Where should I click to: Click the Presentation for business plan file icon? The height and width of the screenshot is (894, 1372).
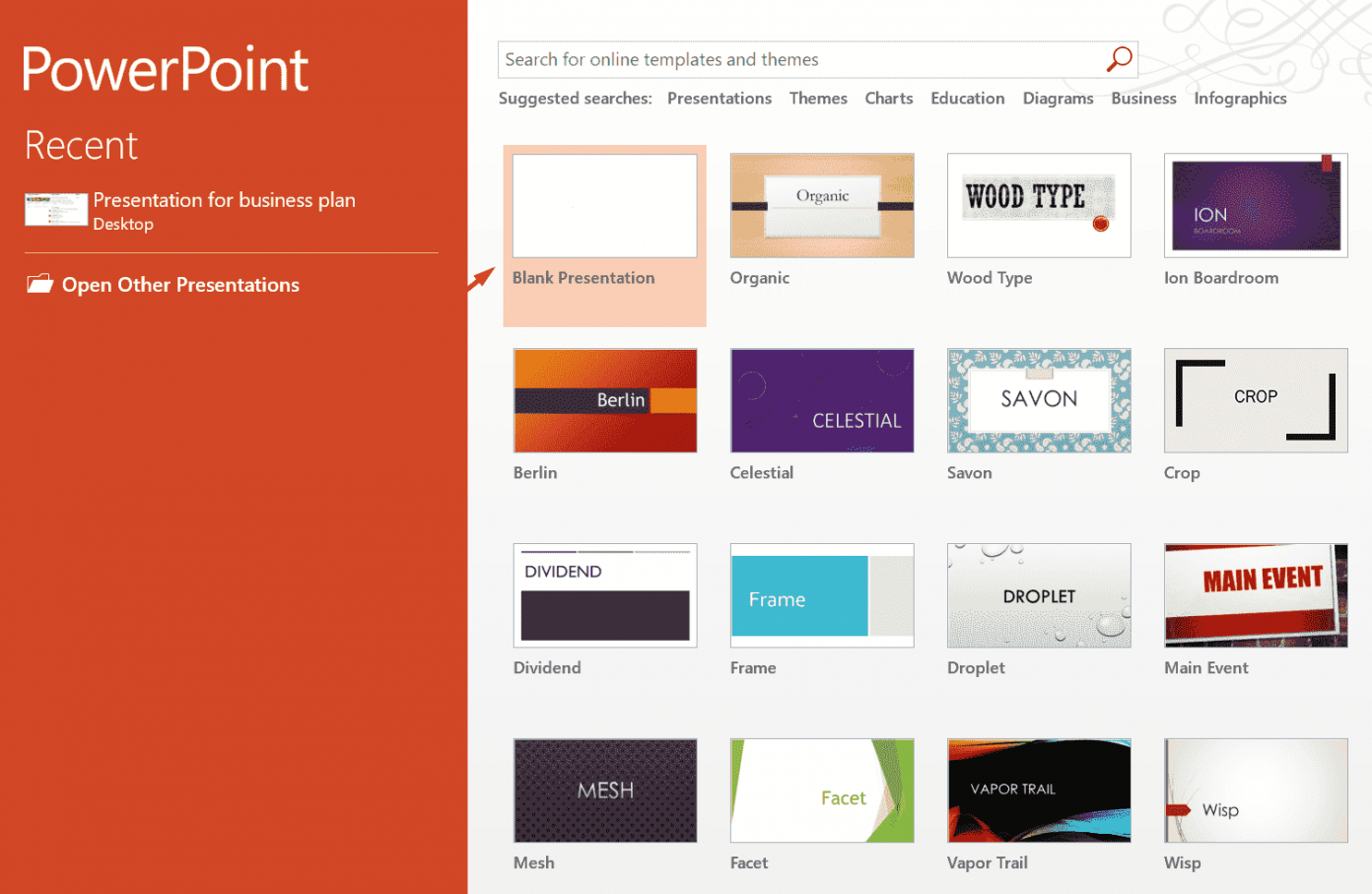tap(56, 210)
